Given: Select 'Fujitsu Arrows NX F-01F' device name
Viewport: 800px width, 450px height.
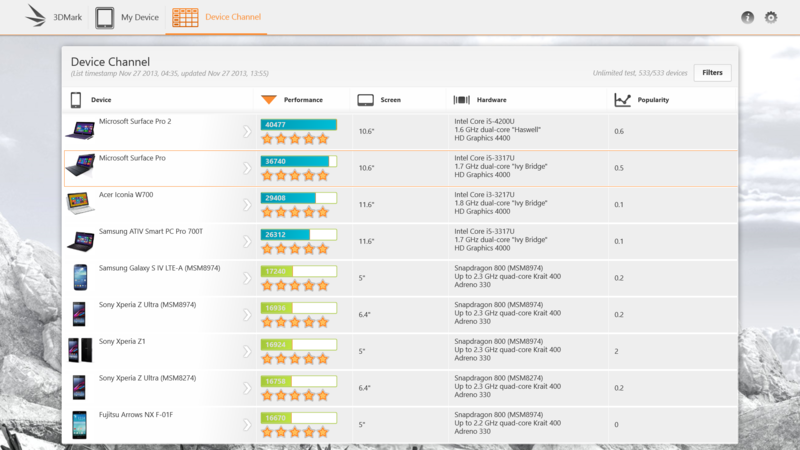Looking at the screenshot, I should click(x=136, y=415).
